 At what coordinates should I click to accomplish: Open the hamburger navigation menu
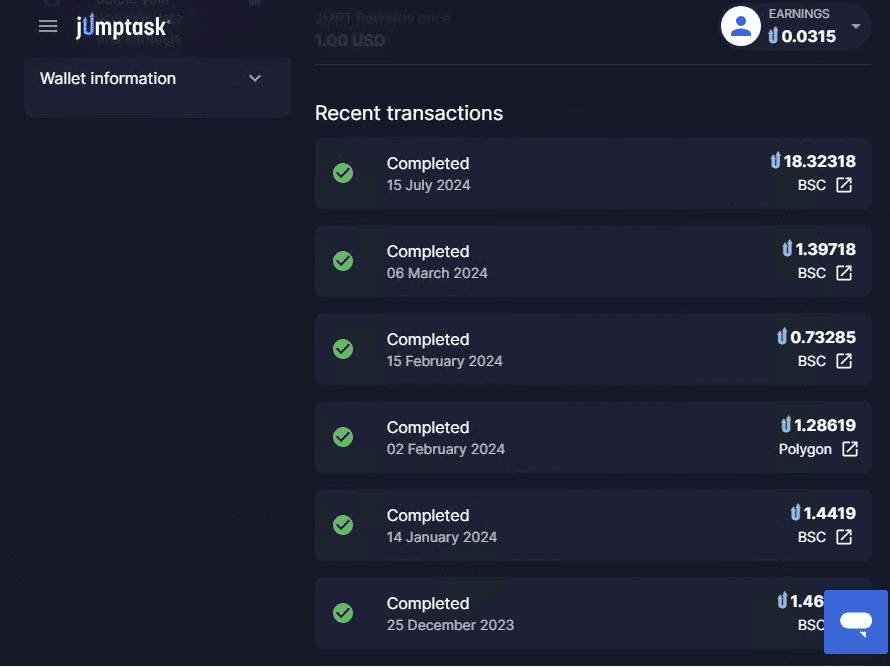48,26
